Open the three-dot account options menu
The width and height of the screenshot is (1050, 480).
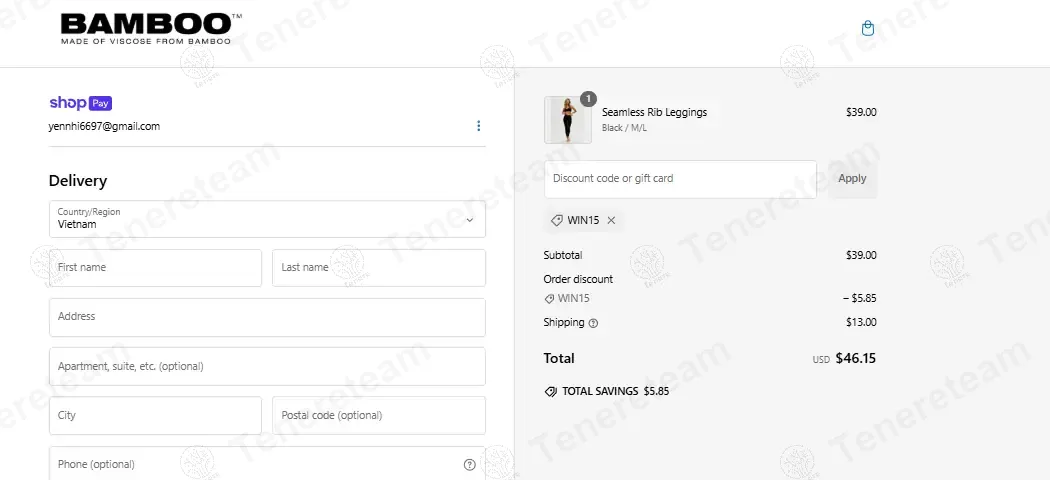point(478,126)
